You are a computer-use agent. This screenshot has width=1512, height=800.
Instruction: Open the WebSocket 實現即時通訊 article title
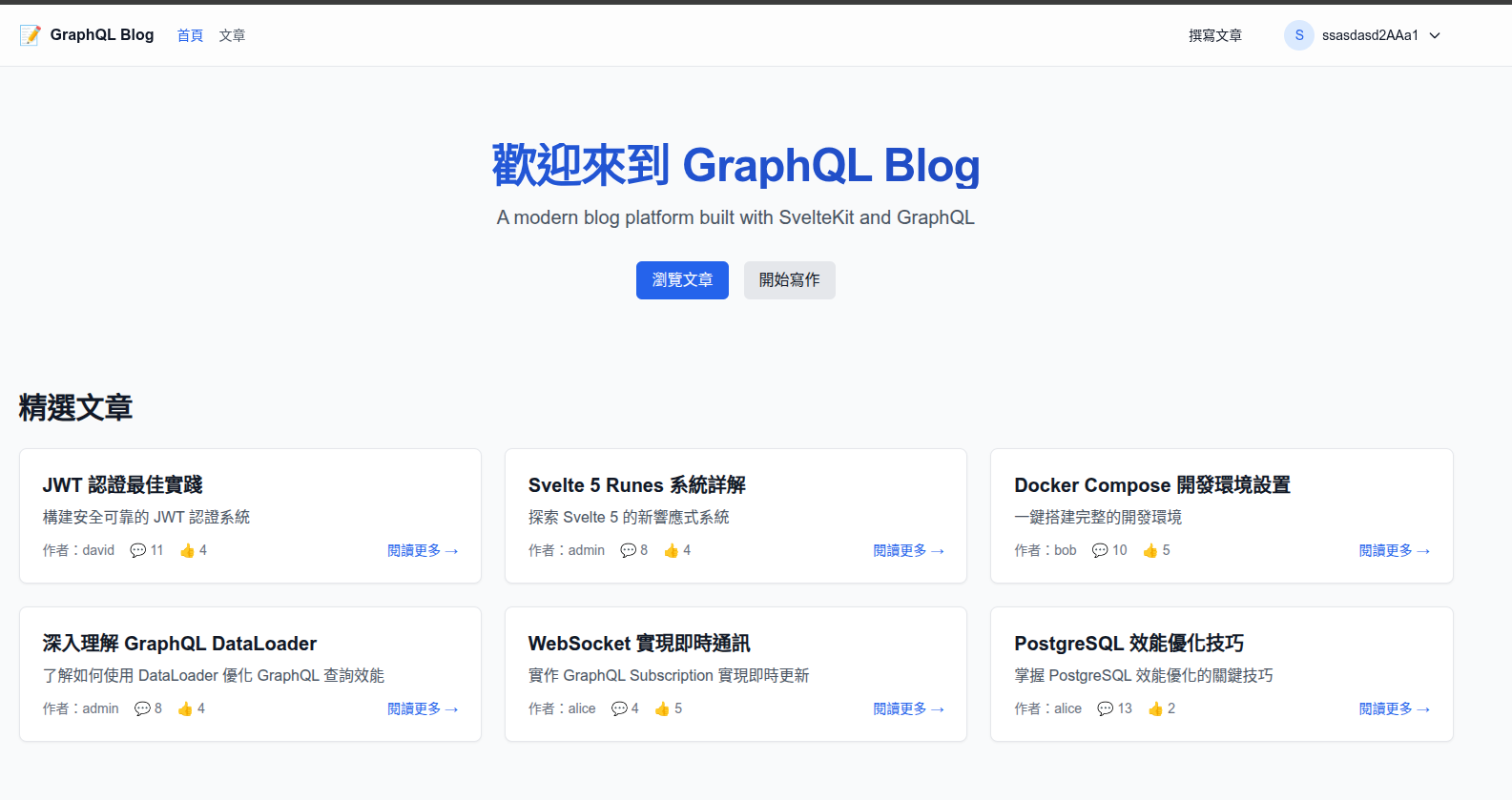(x=638, y=644)
